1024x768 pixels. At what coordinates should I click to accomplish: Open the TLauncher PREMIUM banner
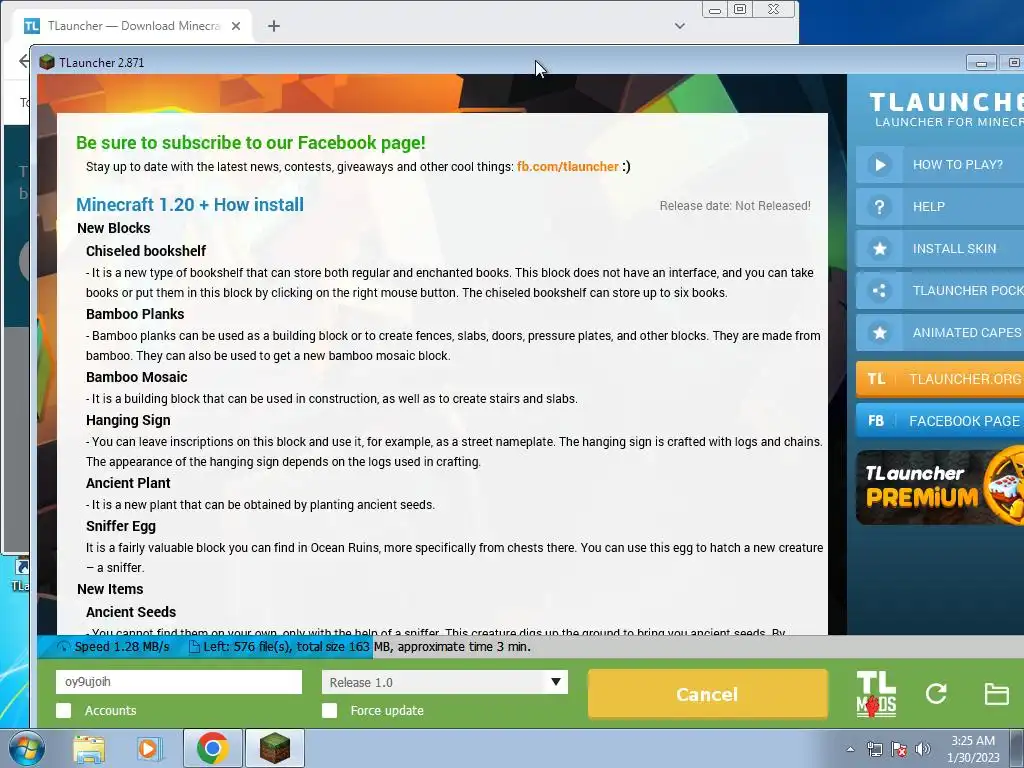pyautogui.click(x=940, y=488)
